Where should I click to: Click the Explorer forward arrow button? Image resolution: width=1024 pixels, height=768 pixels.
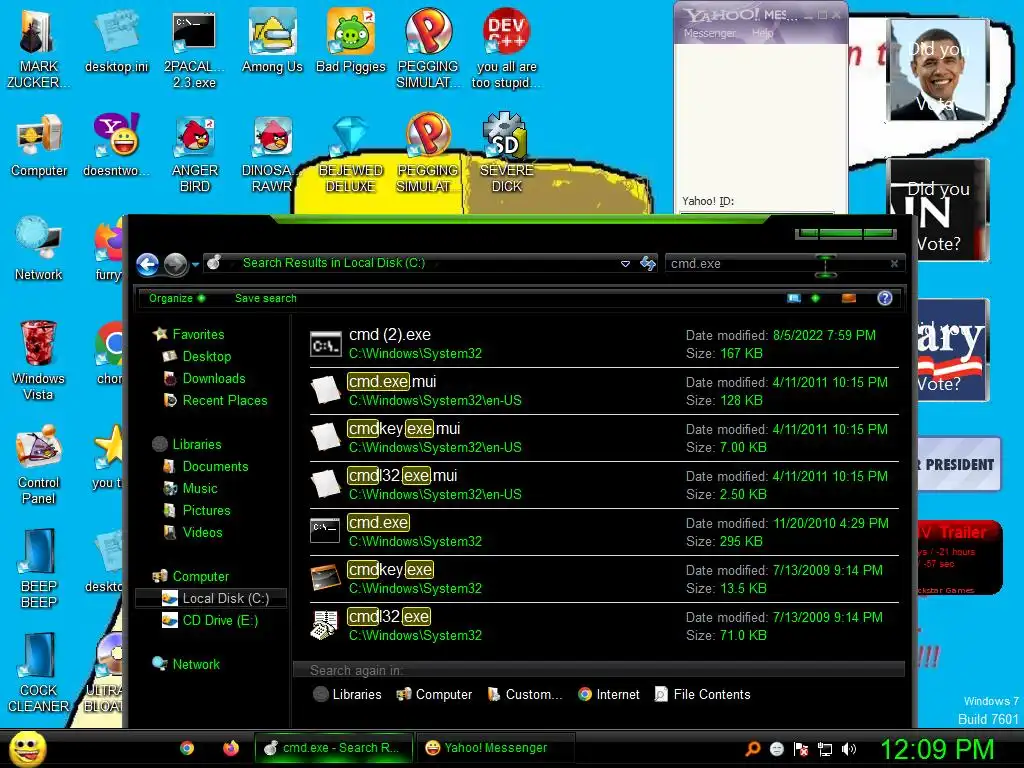[175, 264]
